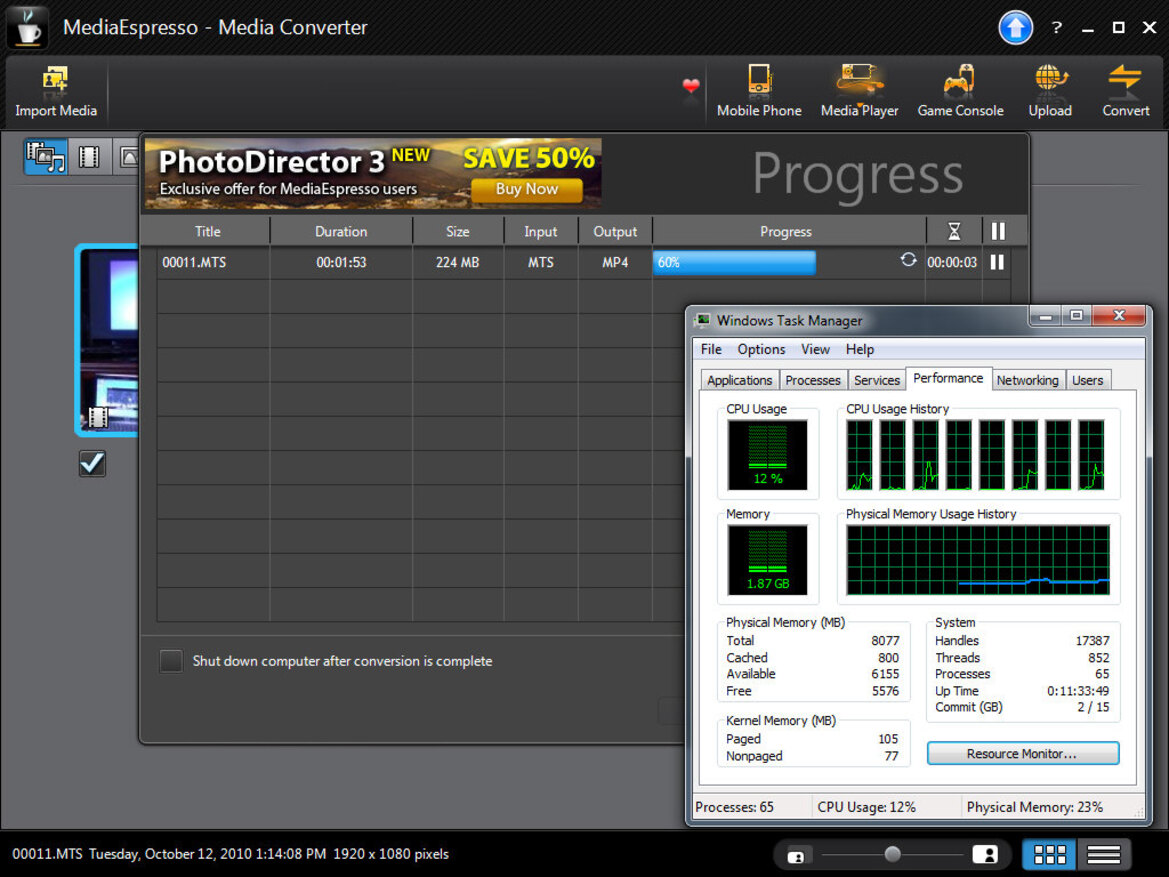Select Performance tab in Task Manager
This screenshot has width=1169, height=877.
point(948,378)
